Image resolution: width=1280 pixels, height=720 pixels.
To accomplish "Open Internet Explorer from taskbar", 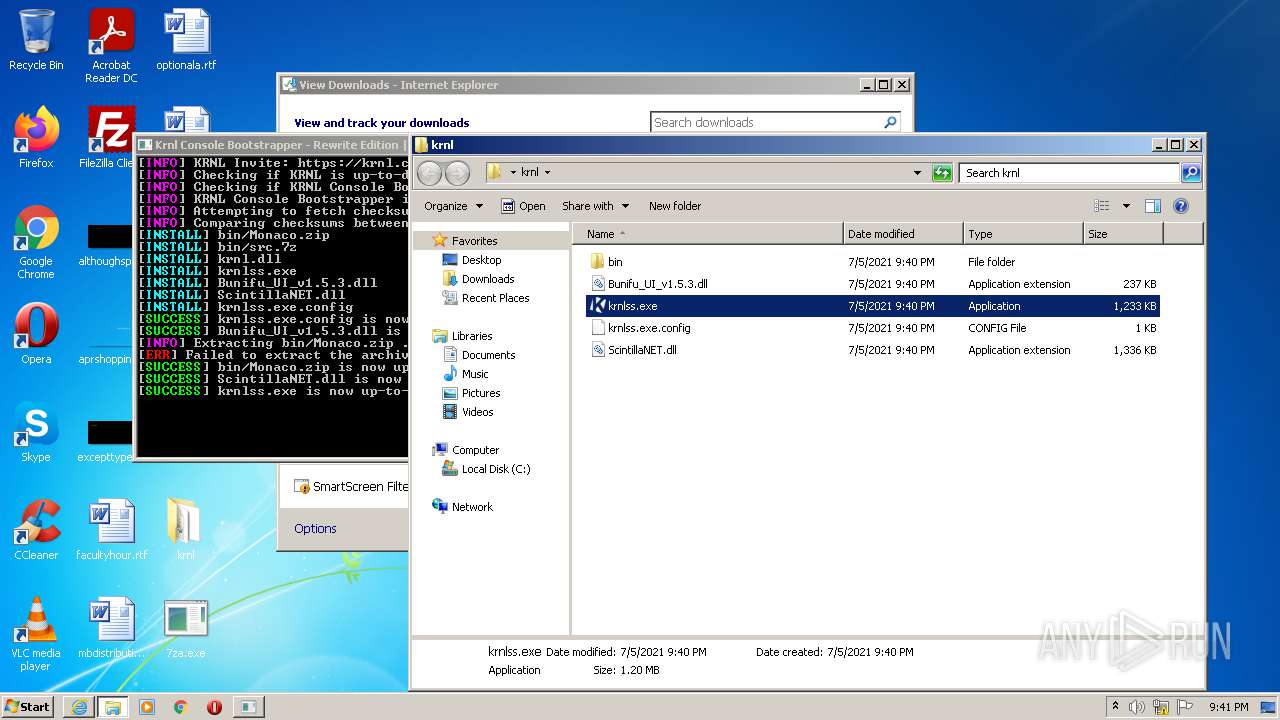I will [x=79, y=707].
